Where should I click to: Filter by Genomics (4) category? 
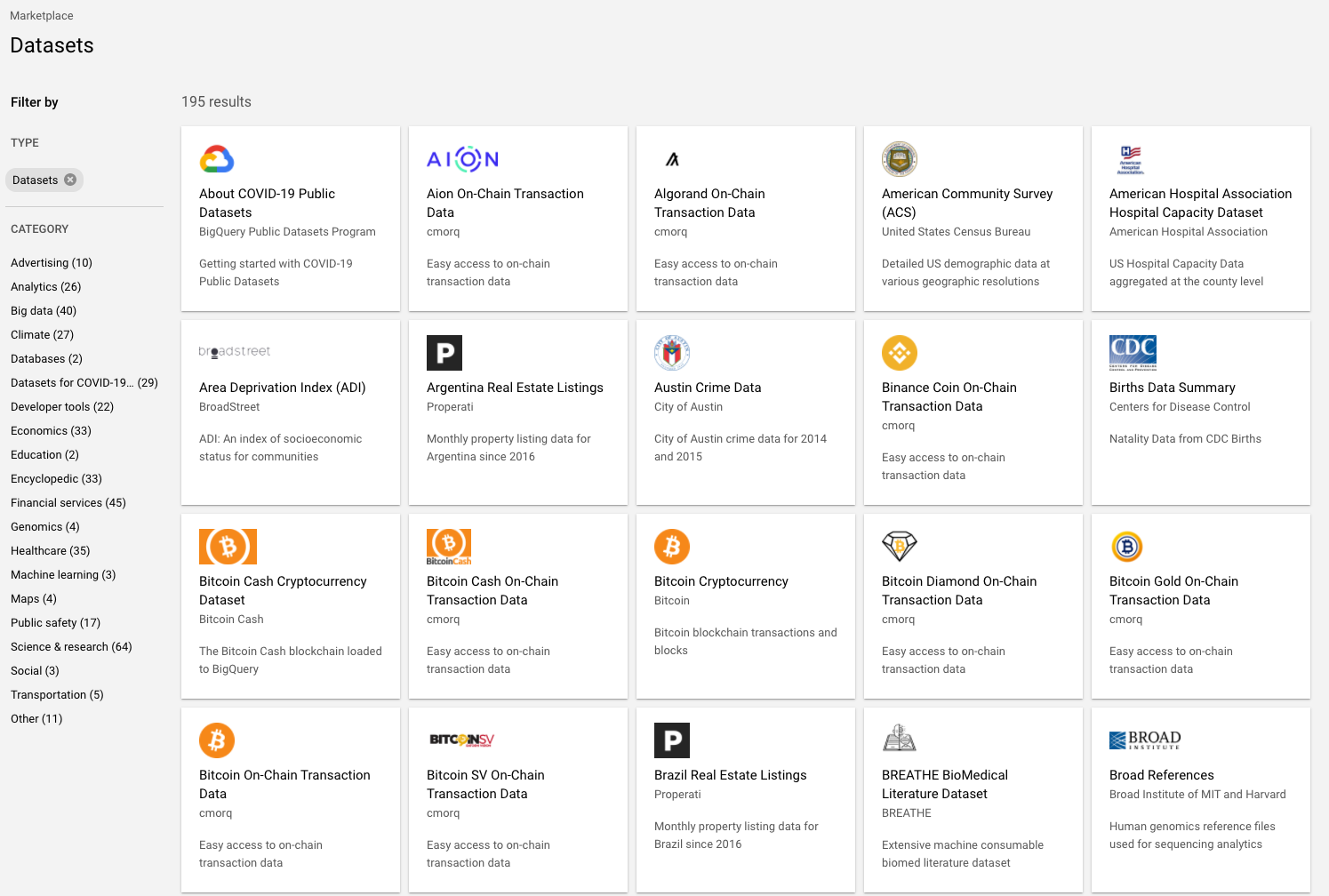[x=45, y=527]
